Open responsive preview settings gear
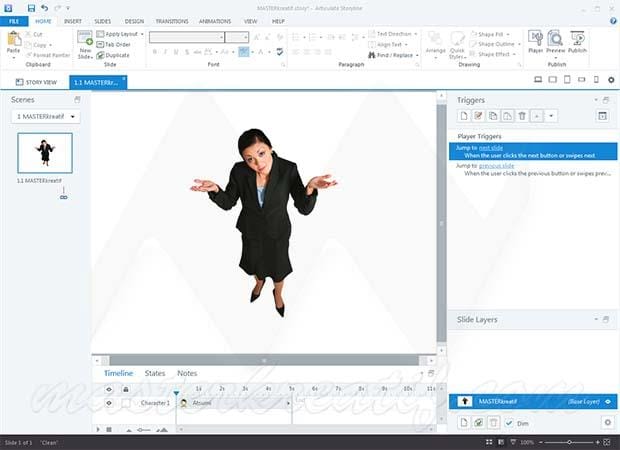The width and height of the screenshot is (620, 450). (x=611, y=79)
